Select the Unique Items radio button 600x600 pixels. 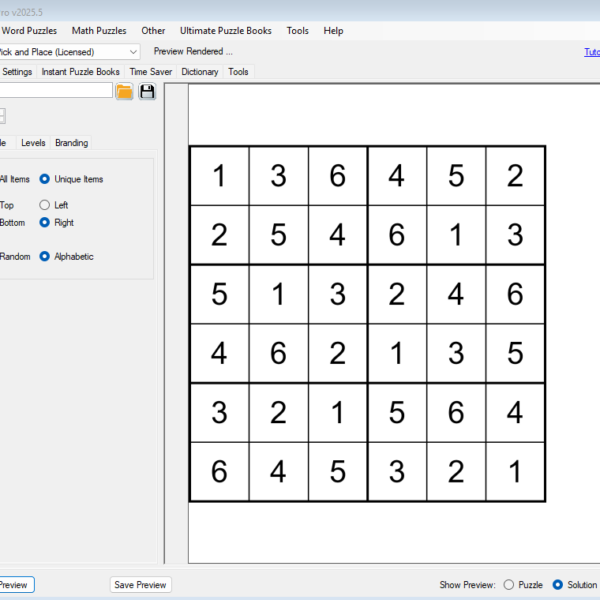pos(45,179)
